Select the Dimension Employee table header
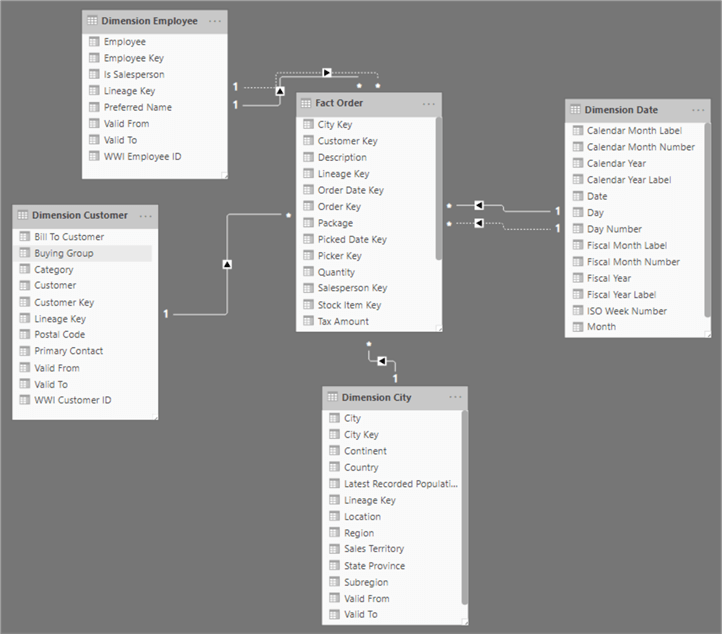Screen dimensions: 722x634 coord(155,21)
